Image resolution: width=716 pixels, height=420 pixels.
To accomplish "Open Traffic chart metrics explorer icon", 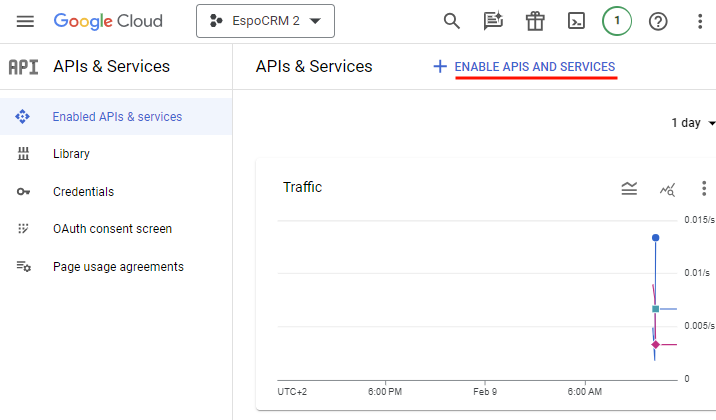I will [x=667, y=188].
